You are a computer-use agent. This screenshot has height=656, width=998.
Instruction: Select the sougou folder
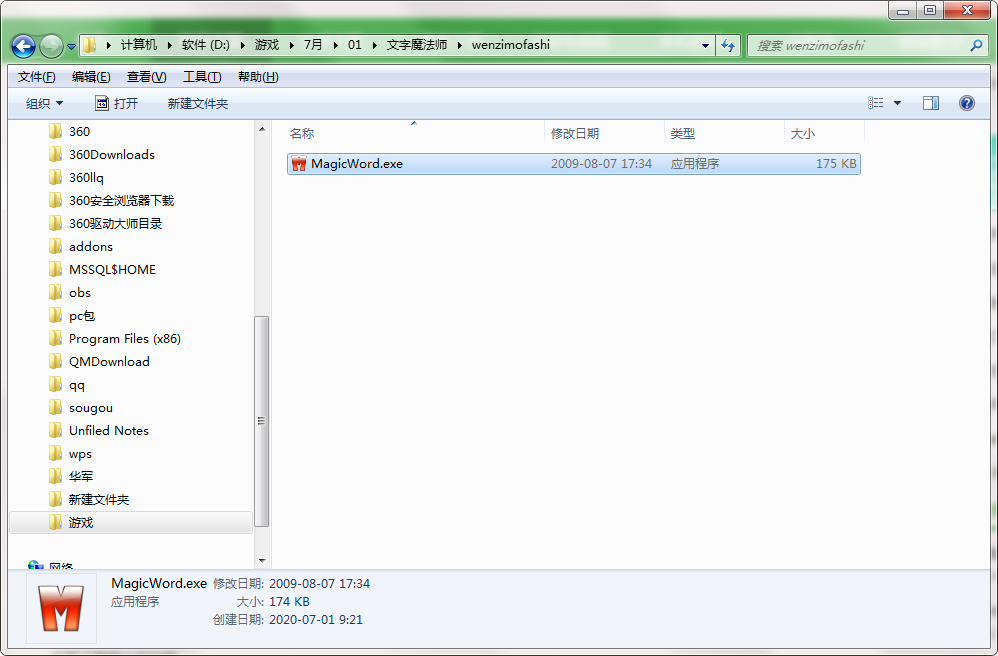(x=91, y=408)
